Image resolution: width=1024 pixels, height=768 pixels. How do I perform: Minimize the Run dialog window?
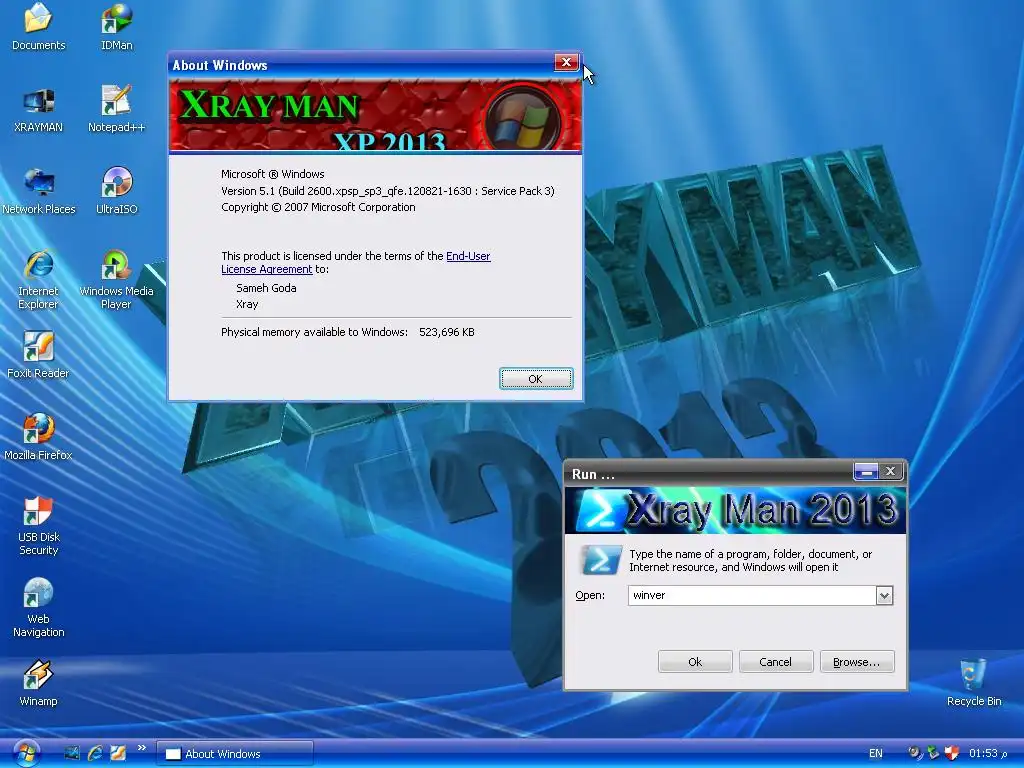click(866, 472)
